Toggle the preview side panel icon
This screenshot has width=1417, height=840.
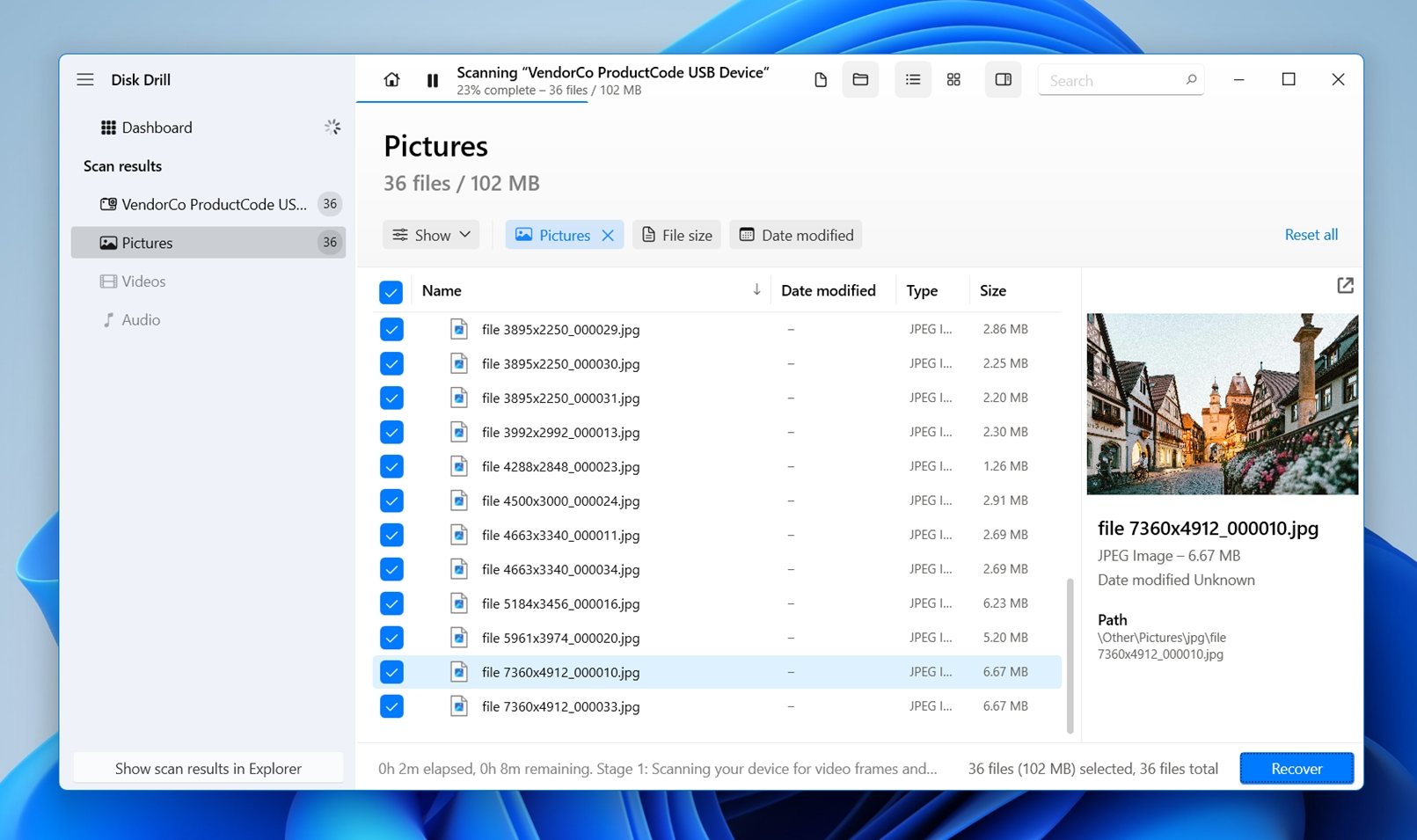[1003, 80]
